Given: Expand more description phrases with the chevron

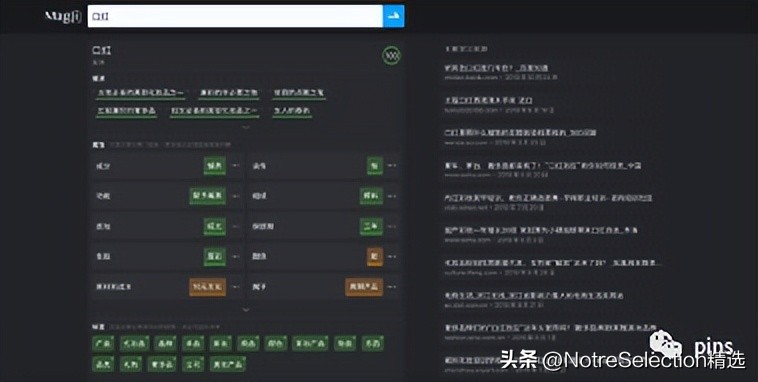Looking at the screenshot, I should click(246, 127).
